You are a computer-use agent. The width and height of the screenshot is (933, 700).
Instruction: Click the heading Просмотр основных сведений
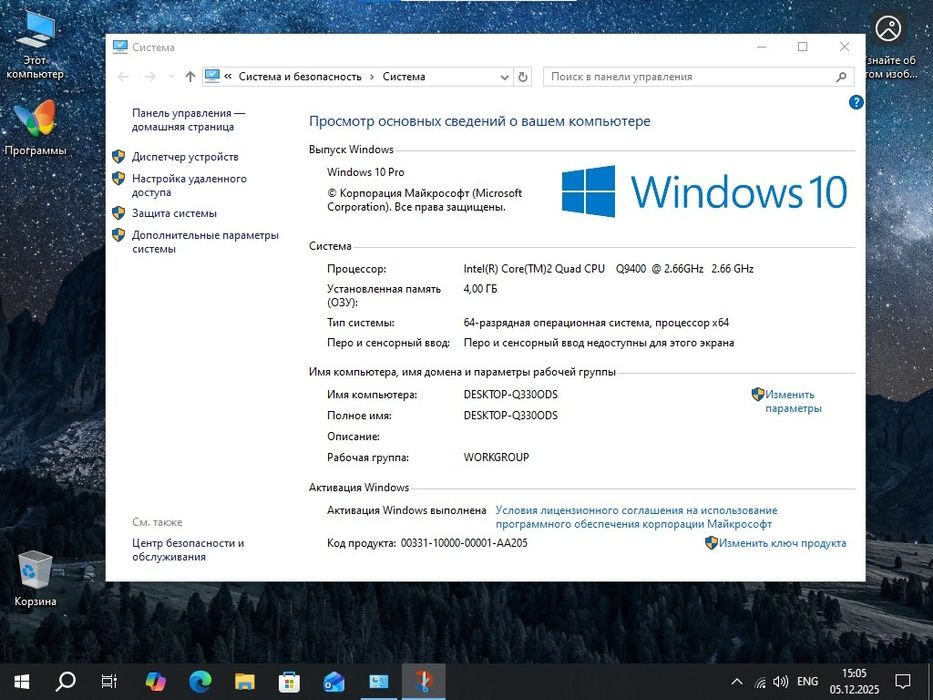click(x=480, y=121)
